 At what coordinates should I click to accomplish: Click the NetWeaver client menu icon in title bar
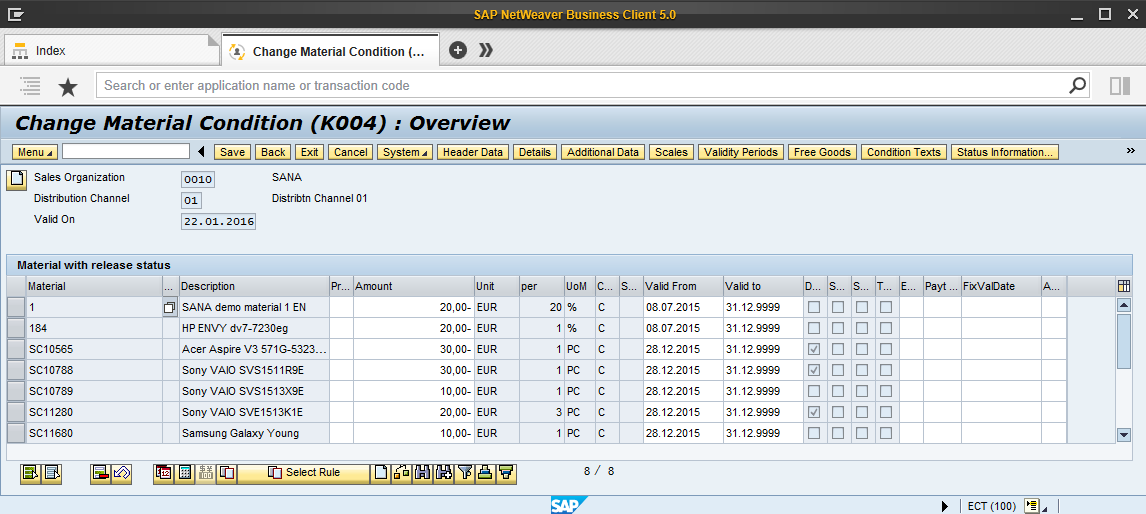[x=15, y=13]
